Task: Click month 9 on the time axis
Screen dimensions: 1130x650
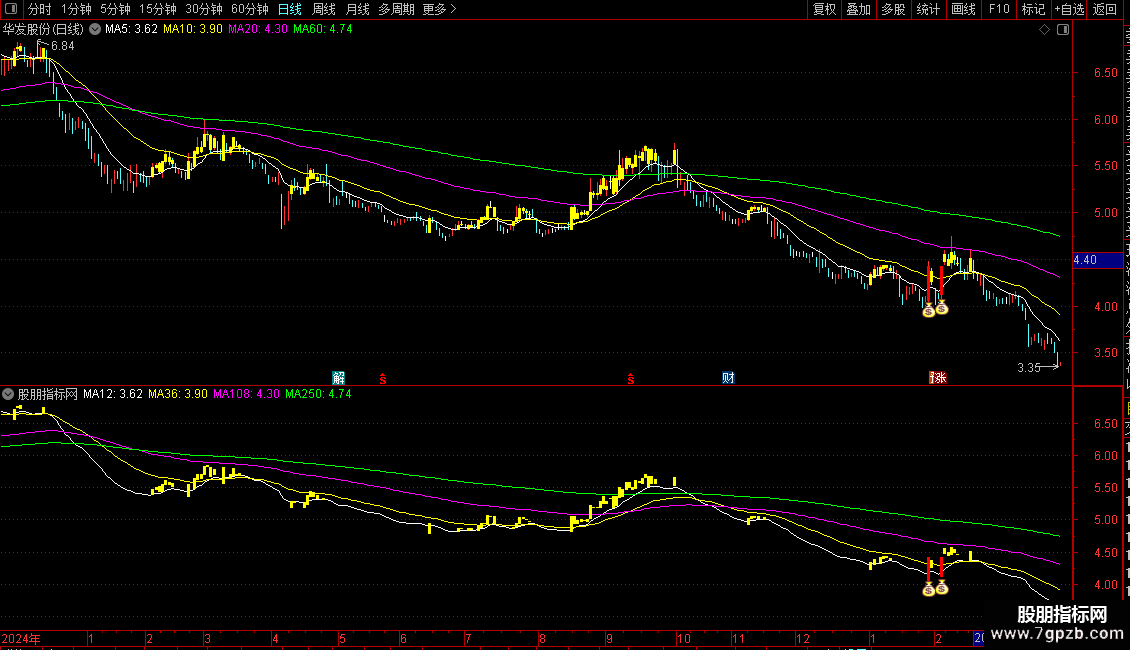Action: 609,638
